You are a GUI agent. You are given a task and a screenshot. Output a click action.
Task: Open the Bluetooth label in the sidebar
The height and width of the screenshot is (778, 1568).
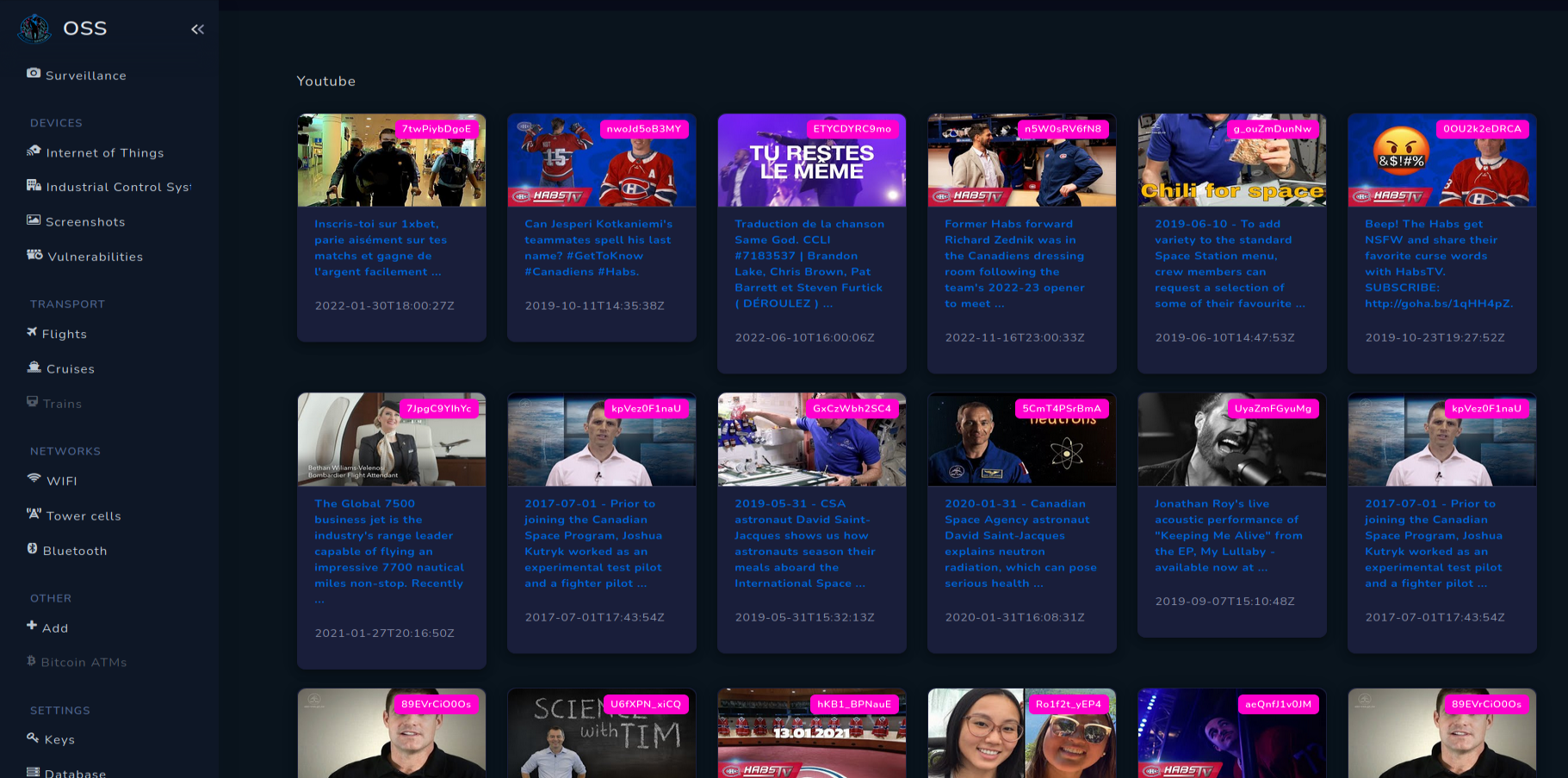(x=75, y=552)
